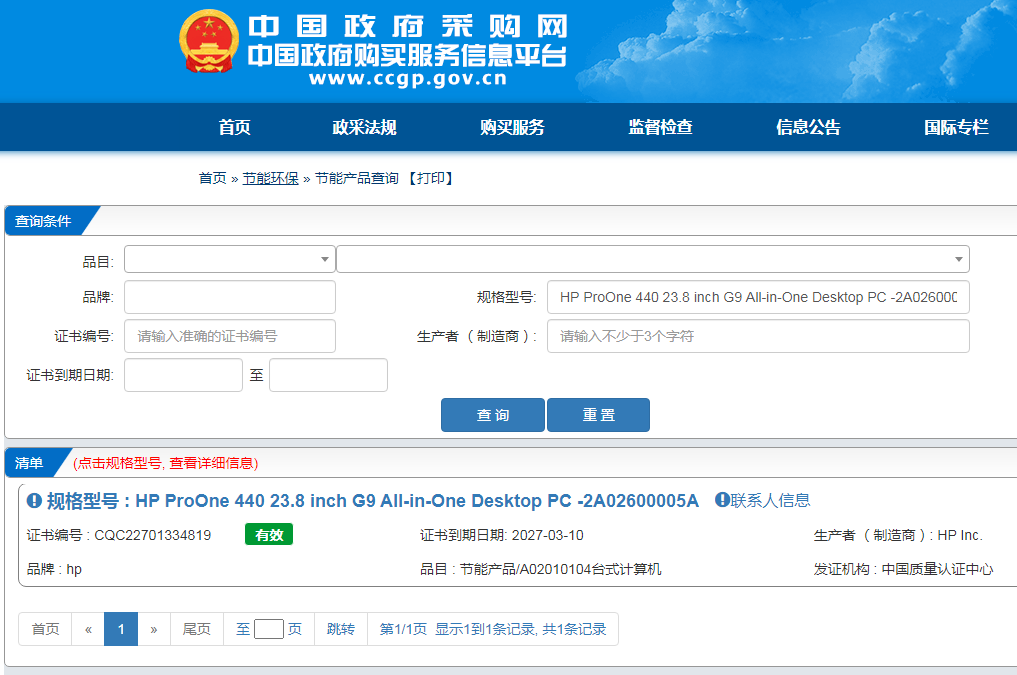Click the 重置 reset button
The image size is (1017, 675).
[x=598, y=415]
